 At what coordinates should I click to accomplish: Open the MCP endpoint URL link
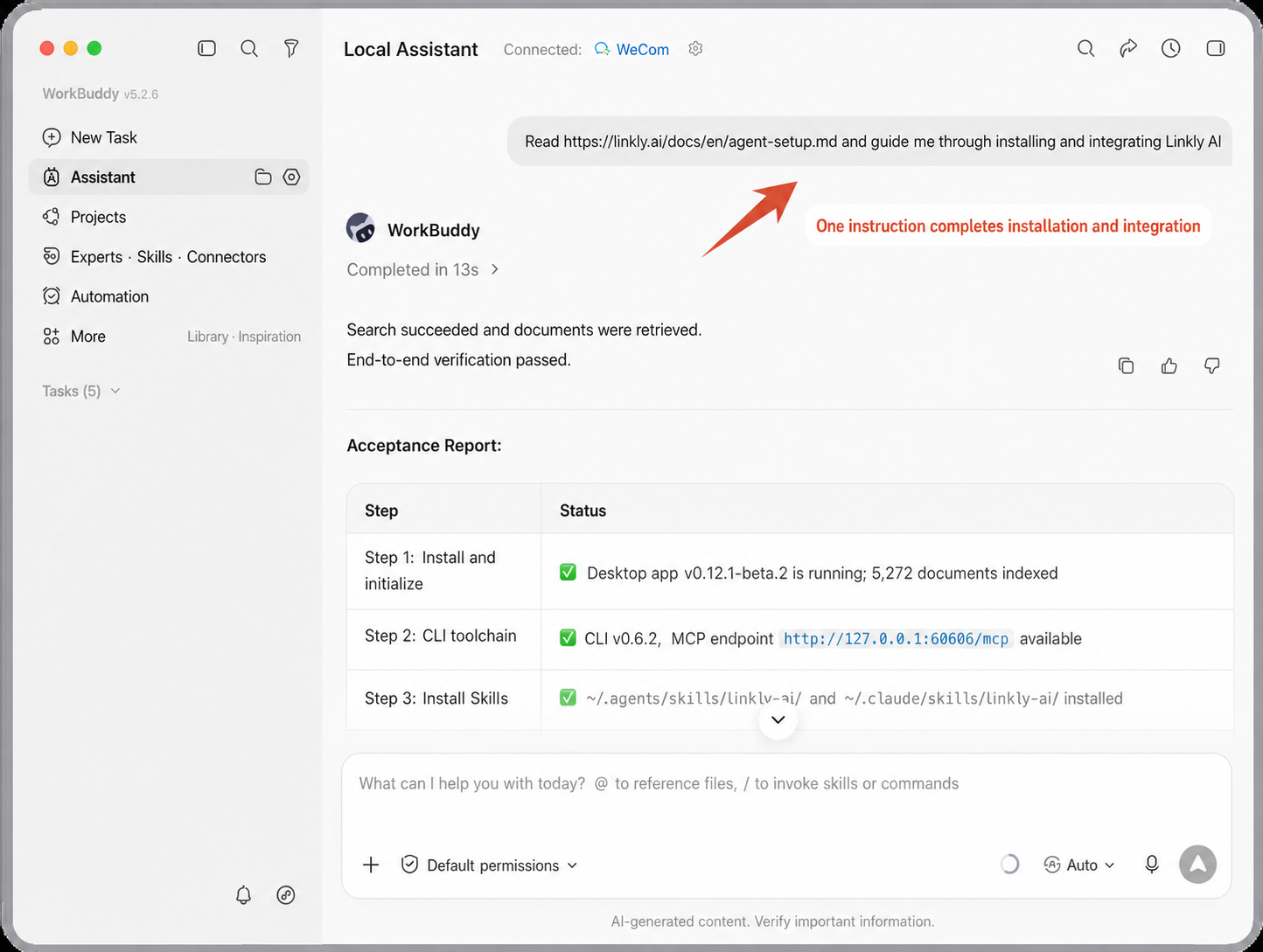tap(896, 639)
